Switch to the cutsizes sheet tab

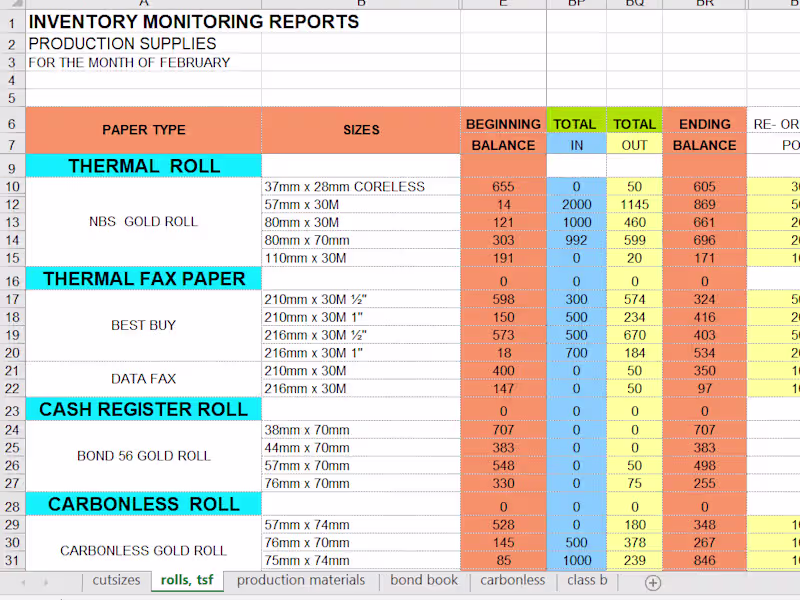117,581
